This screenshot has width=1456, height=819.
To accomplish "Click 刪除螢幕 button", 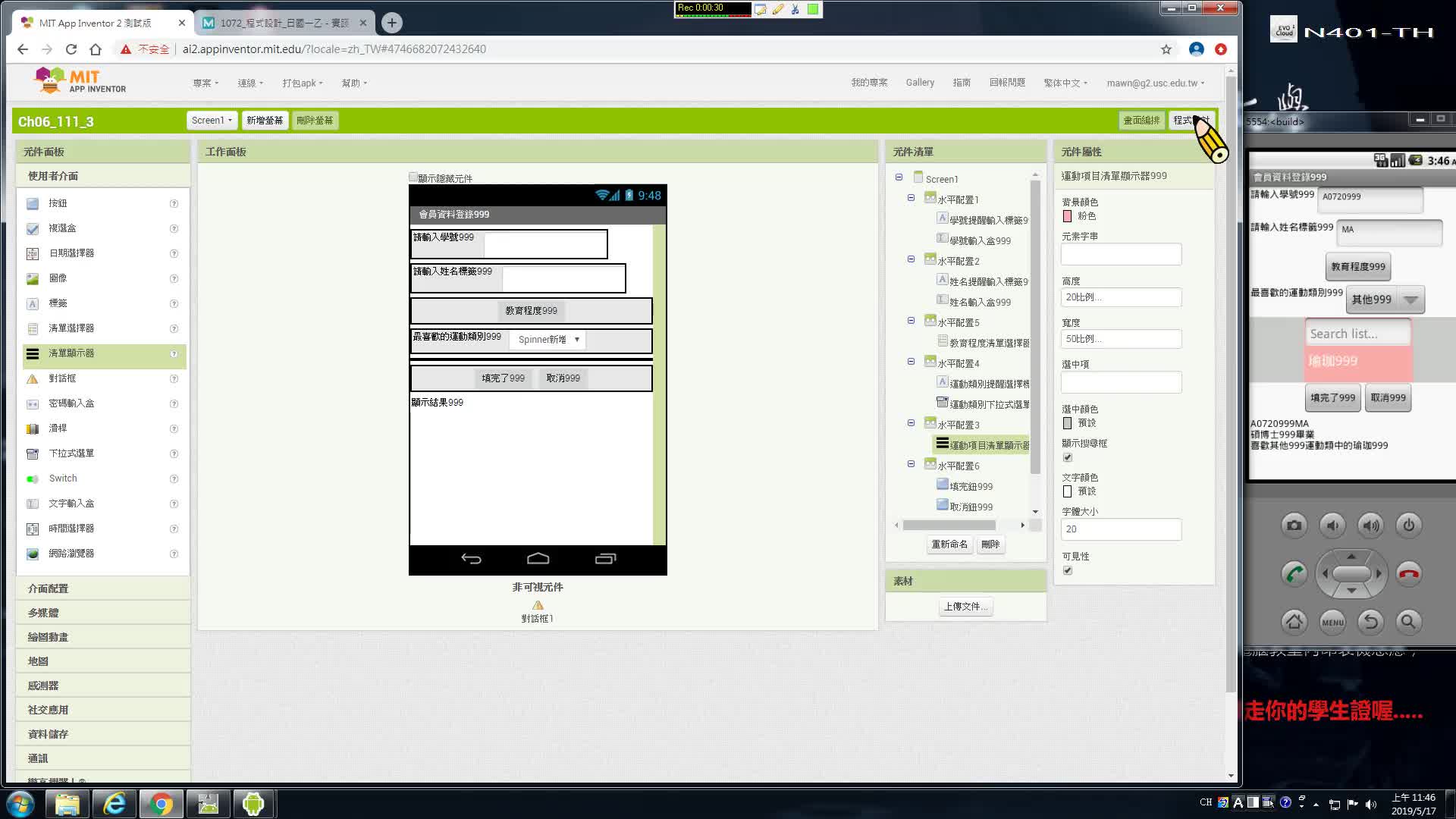I will (x=315, y=121).
